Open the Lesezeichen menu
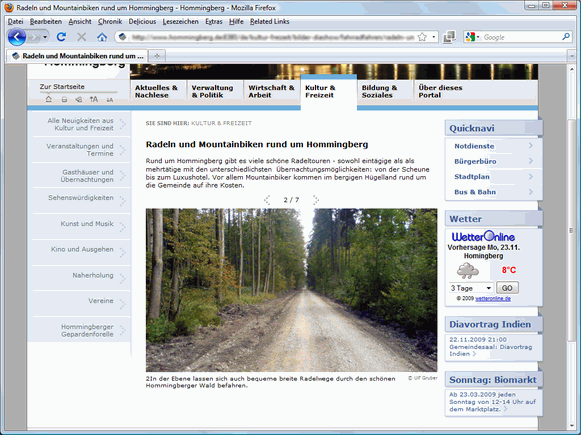The image size is (581, 435). coord(180,21)
